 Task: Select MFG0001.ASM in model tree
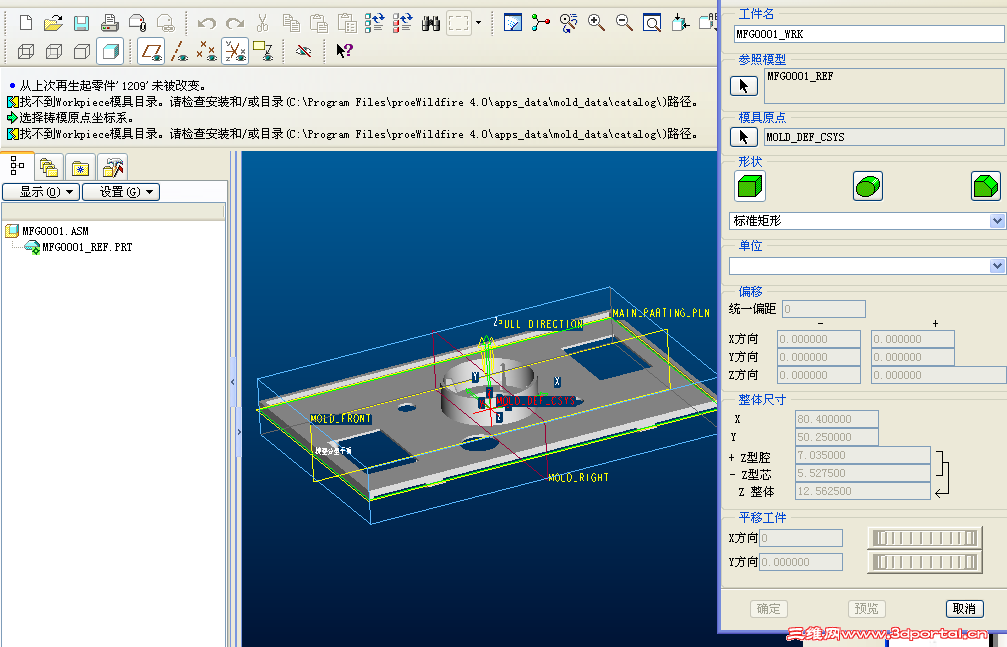pyautogui.click(x=55, y=231)
